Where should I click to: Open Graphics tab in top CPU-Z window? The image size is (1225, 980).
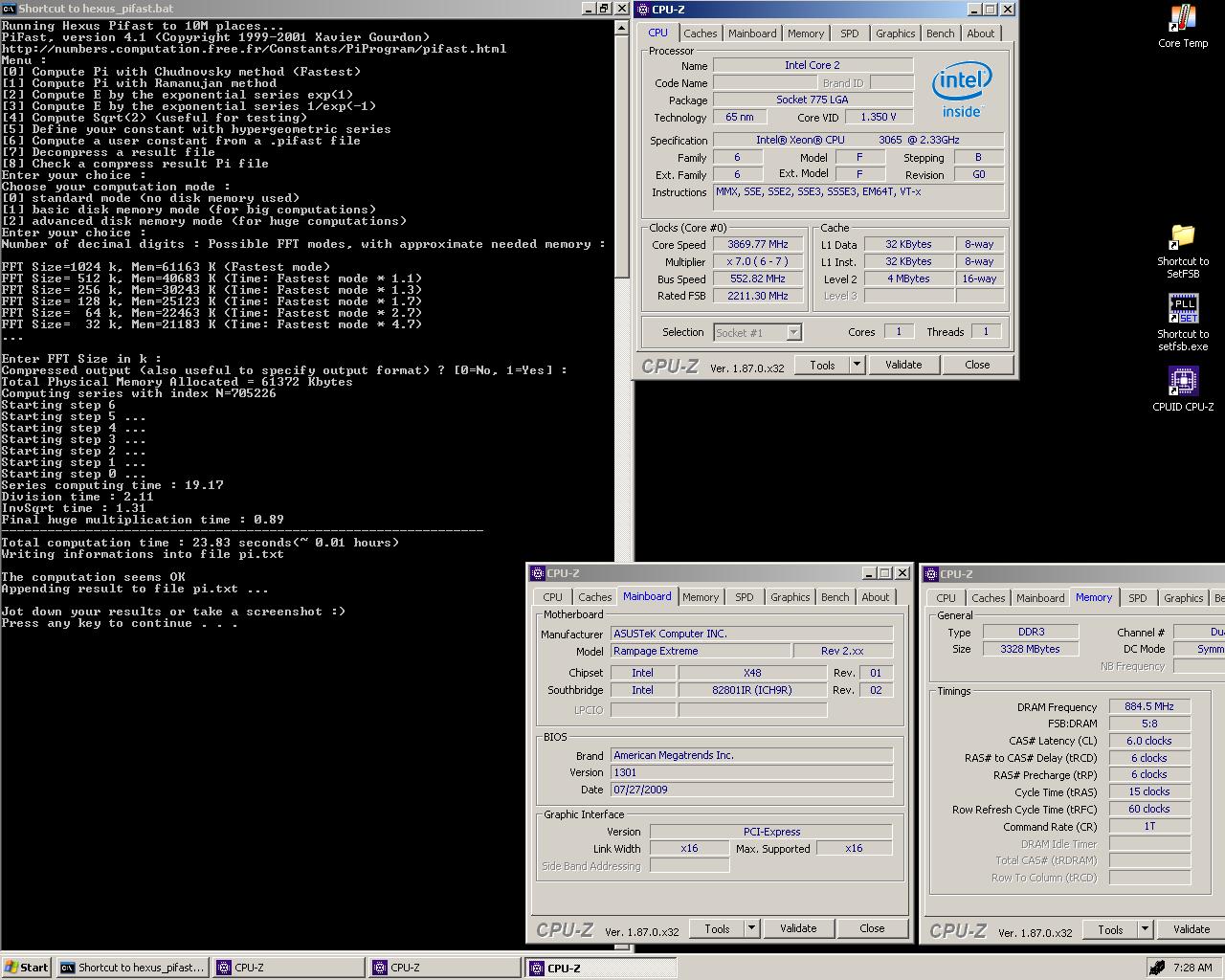click(896, 33)
